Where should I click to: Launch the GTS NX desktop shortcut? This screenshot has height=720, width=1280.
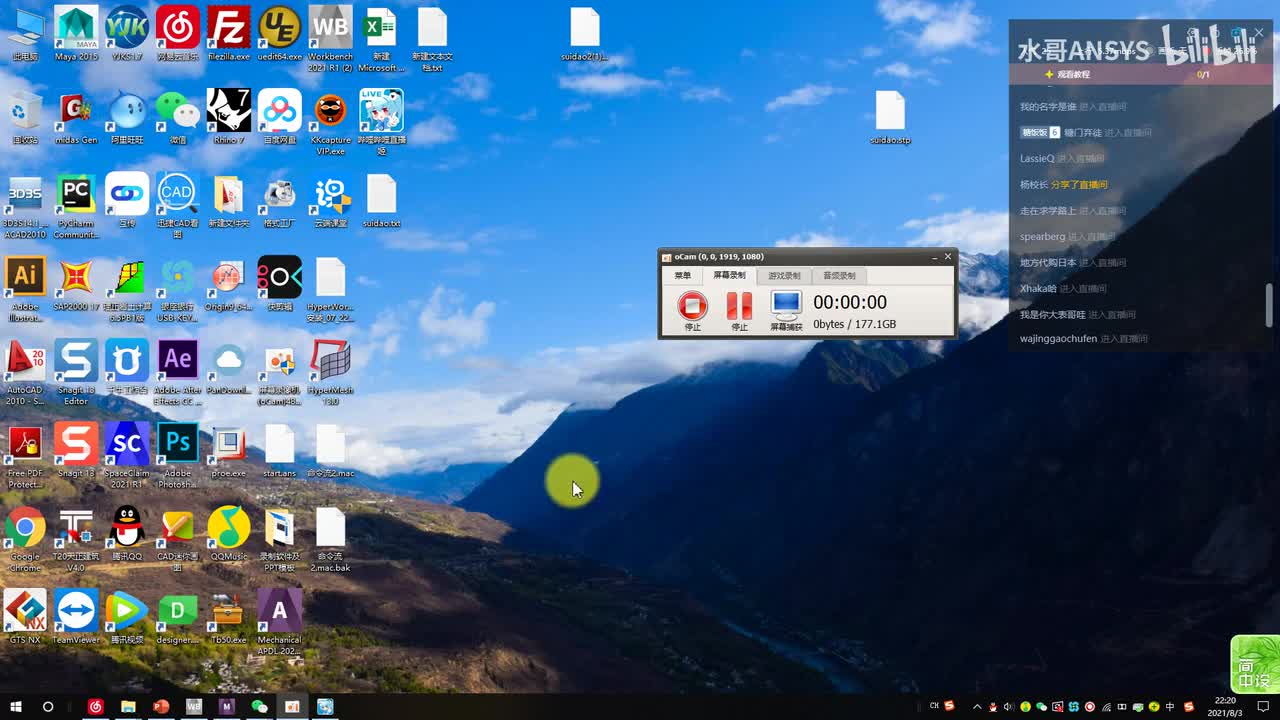(25, 617)
